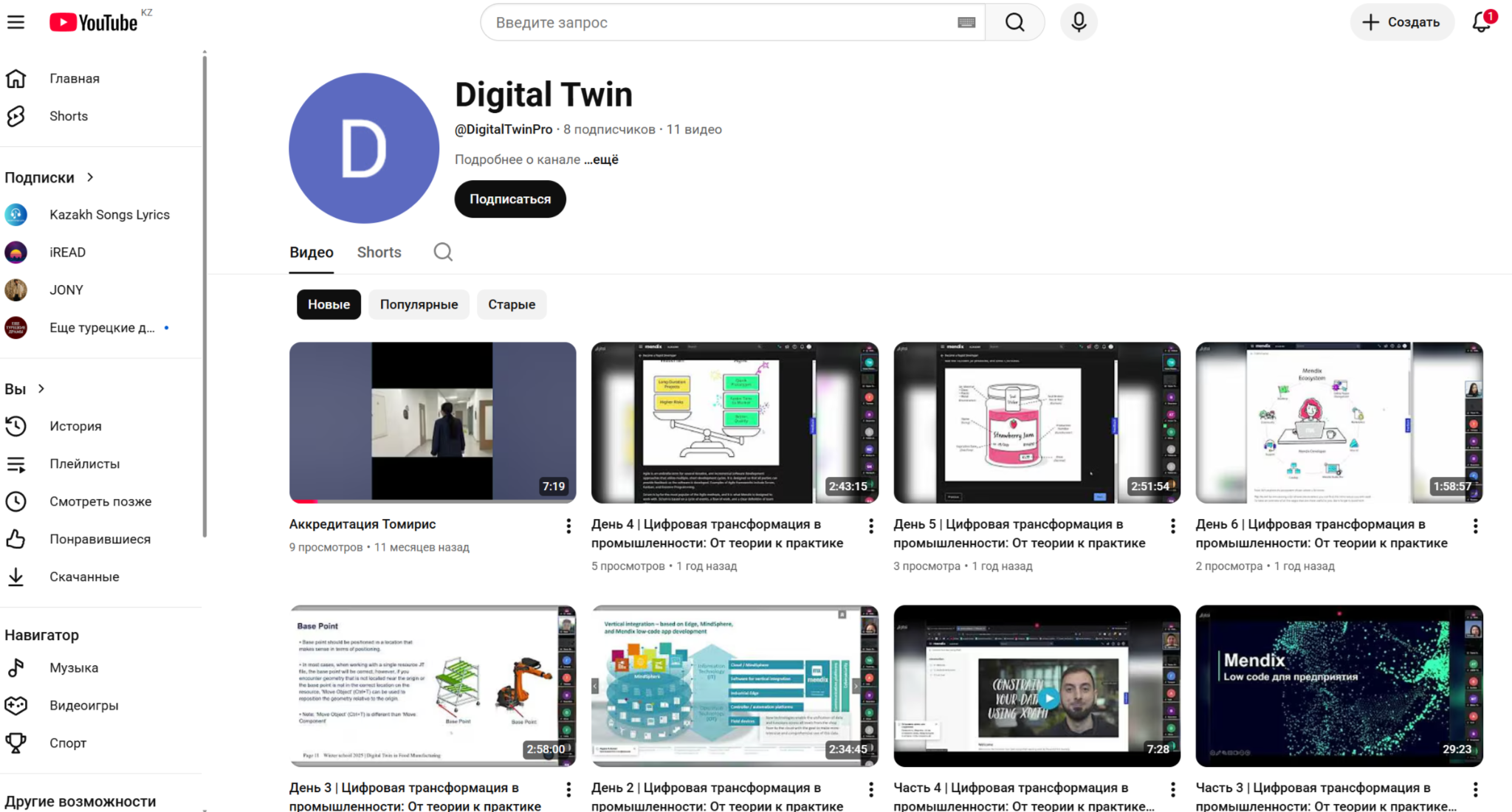Open the hamburger guide menu
This screenshot has height=812, width=1512.
tap(16, 22)
